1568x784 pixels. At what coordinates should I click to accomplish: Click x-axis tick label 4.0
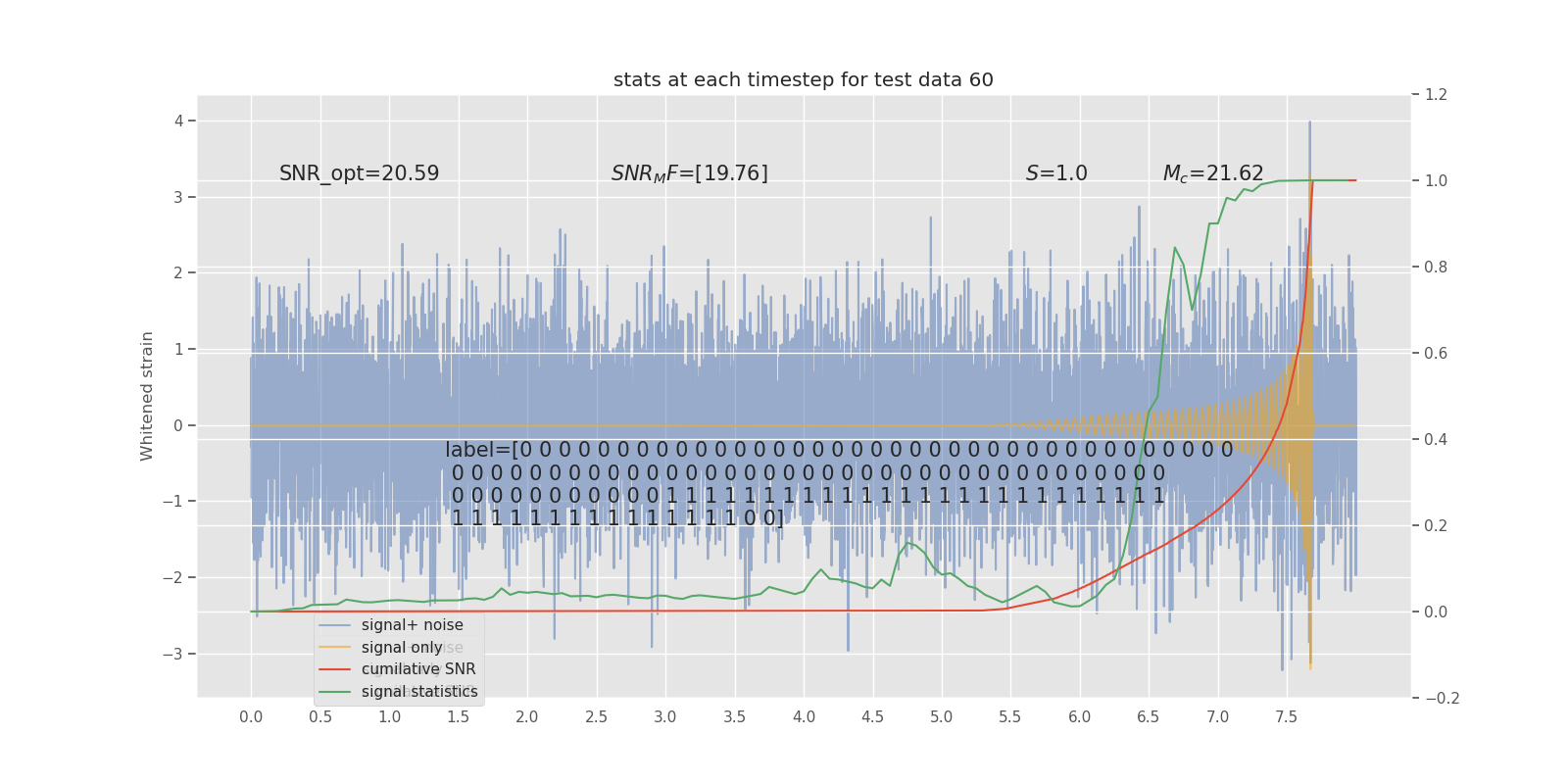point(804,717)
